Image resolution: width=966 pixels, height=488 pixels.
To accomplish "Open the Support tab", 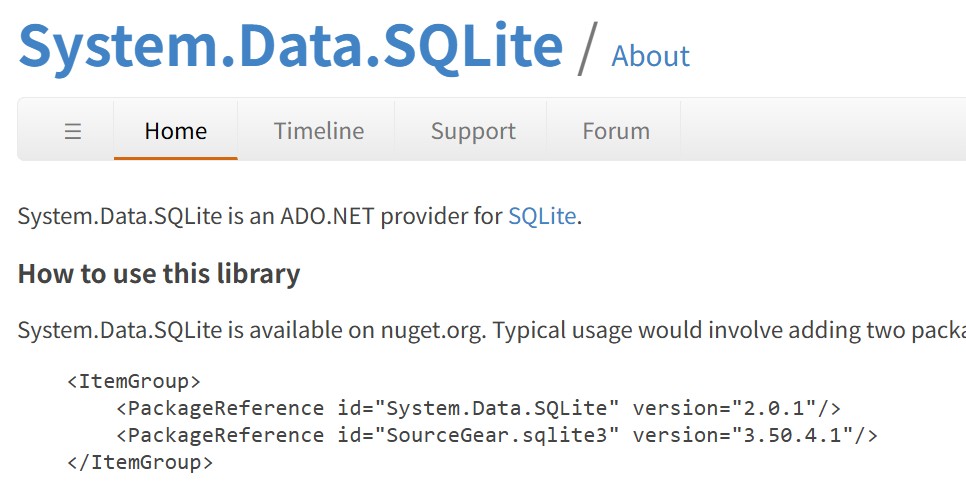I will click(x=473, y=131).
